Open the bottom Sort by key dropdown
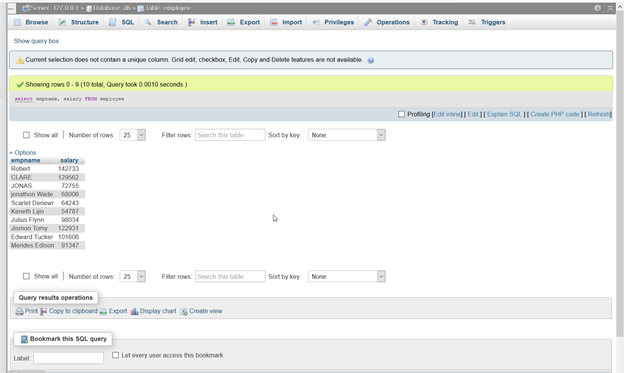 347,276
